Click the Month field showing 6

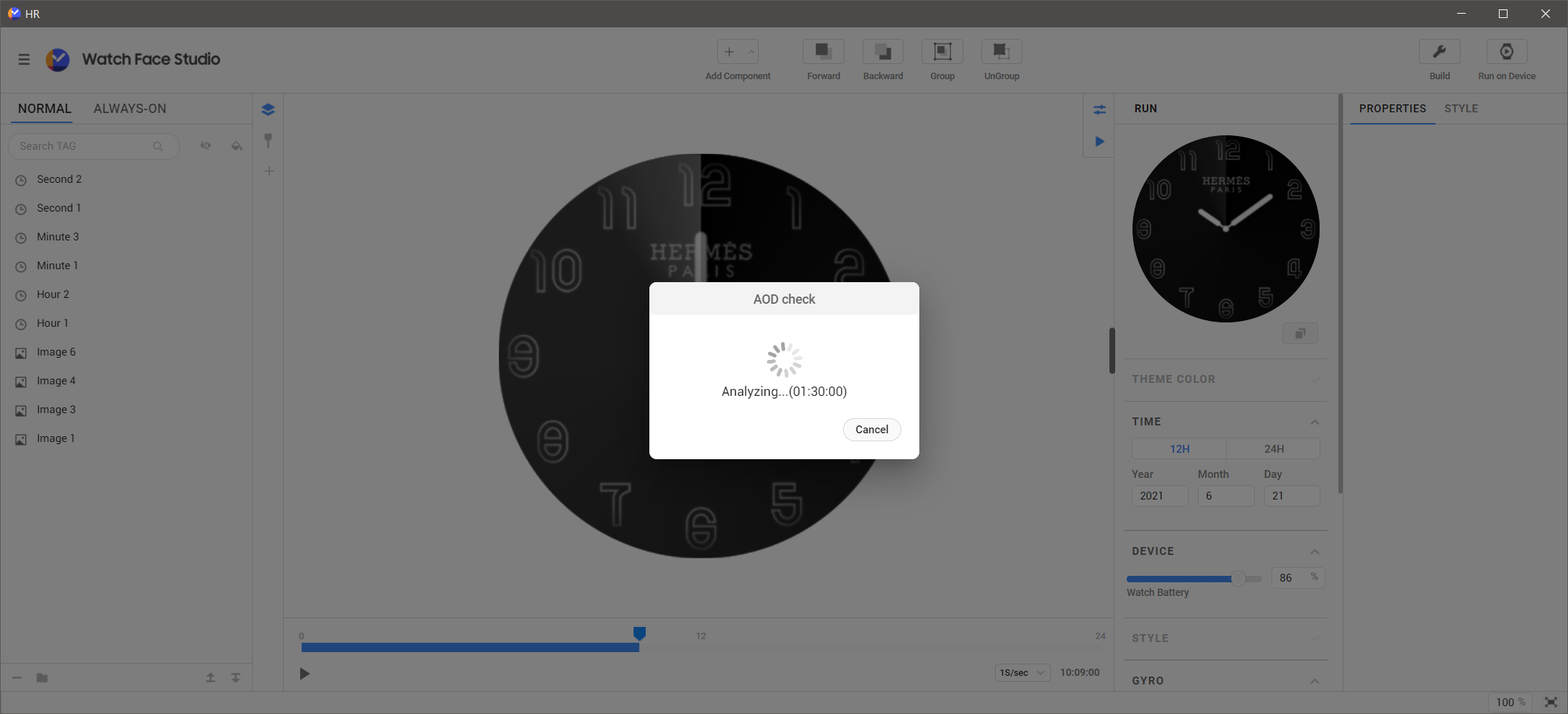(x=1226, y=496)
